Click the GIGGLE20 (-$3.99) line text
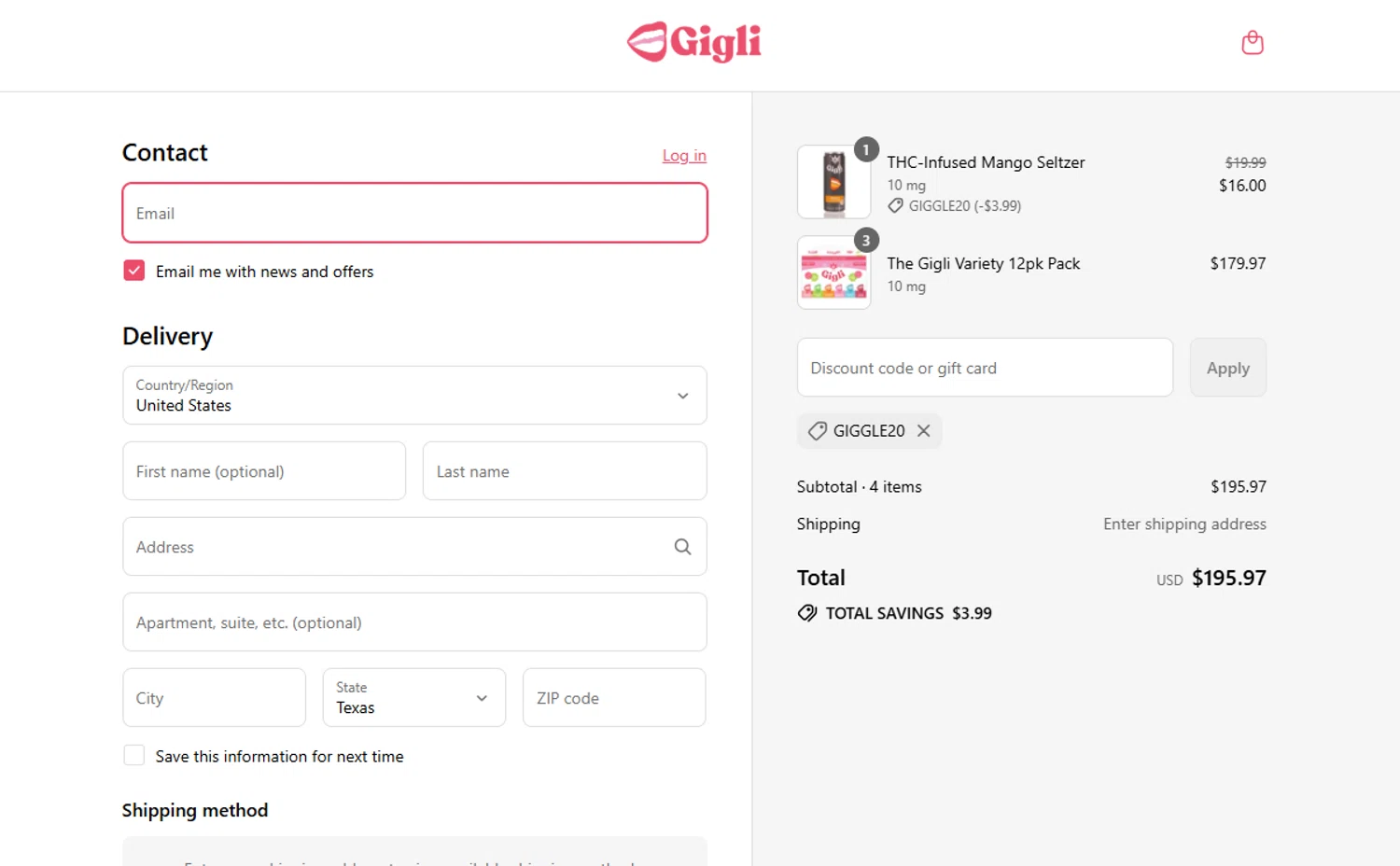This screenshot has width=1400, height=866. point(965,205)
